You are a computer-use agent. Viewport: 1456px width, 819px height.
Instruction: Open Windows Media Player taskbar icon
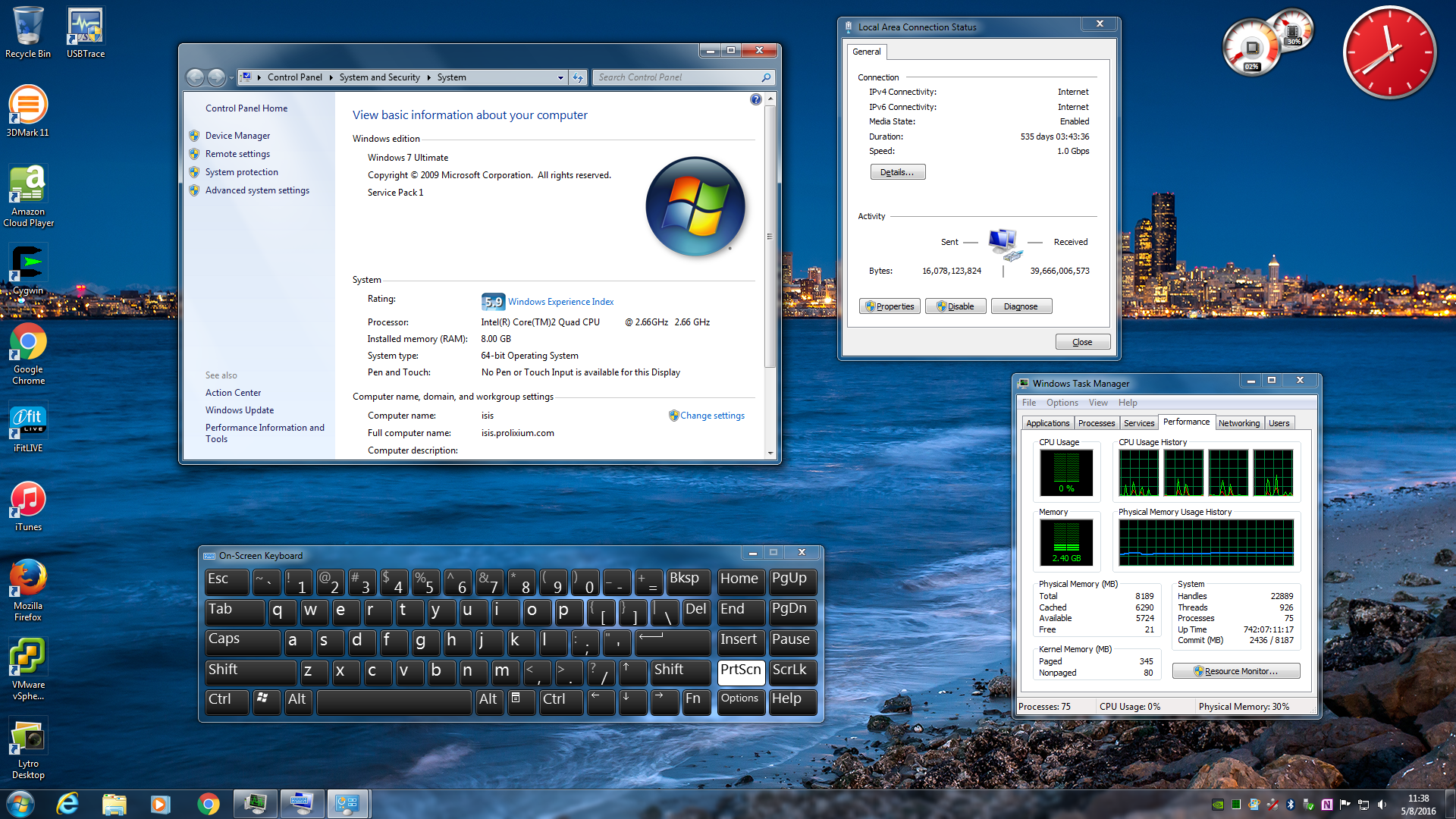160,804
